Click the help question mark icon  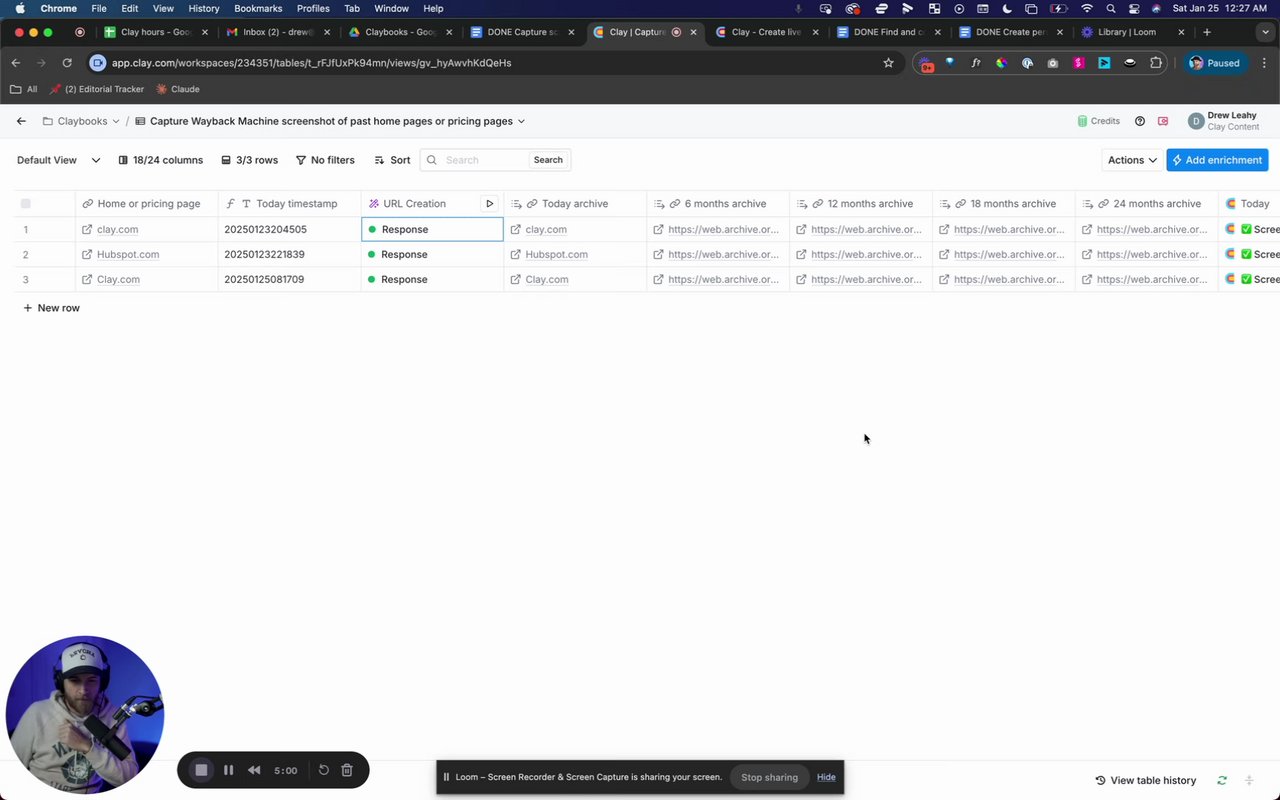click(1140, 121)
